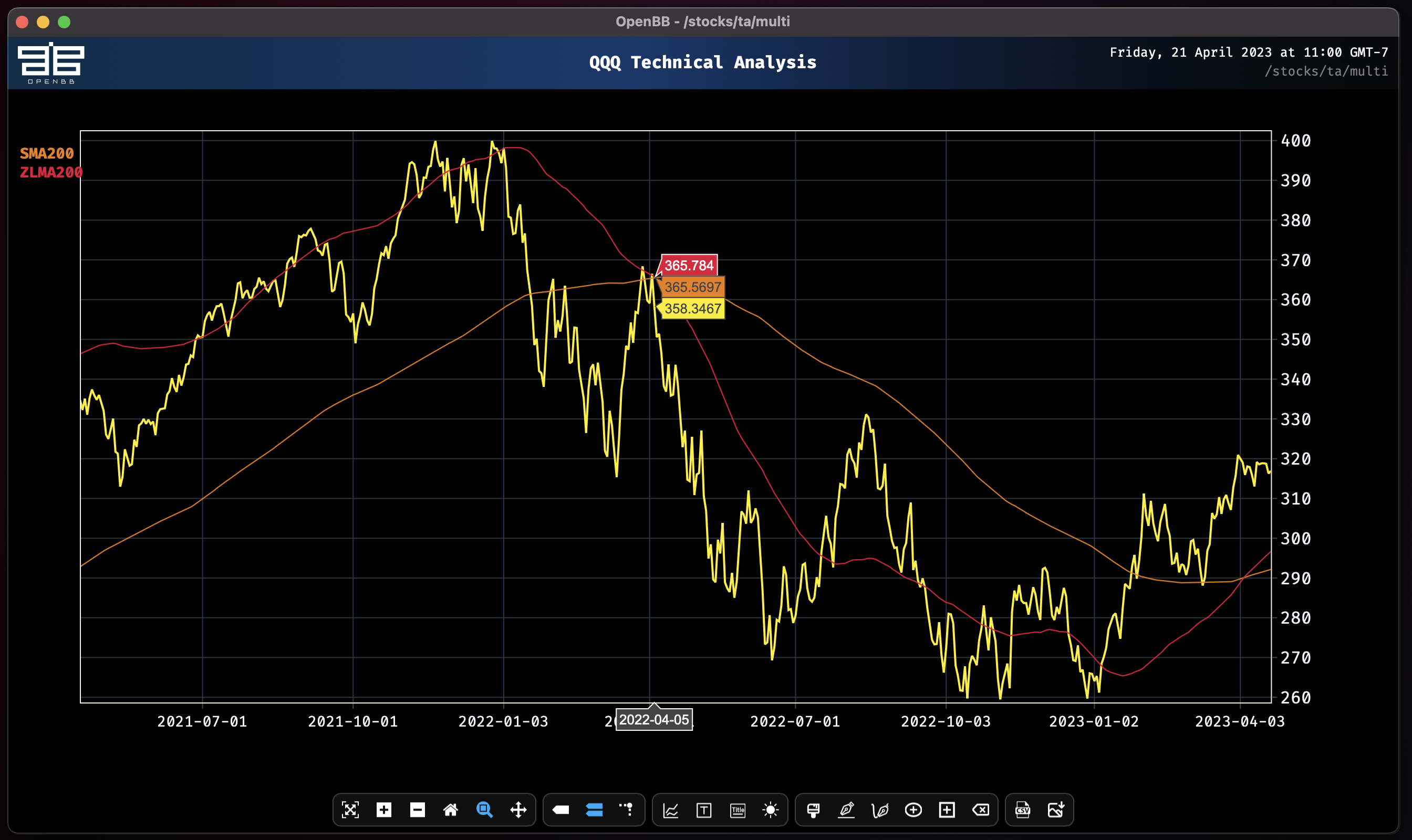1412x840 pixels.
Task: Click the 400 y-axis tick label
Action: (x=1296, y=141)
